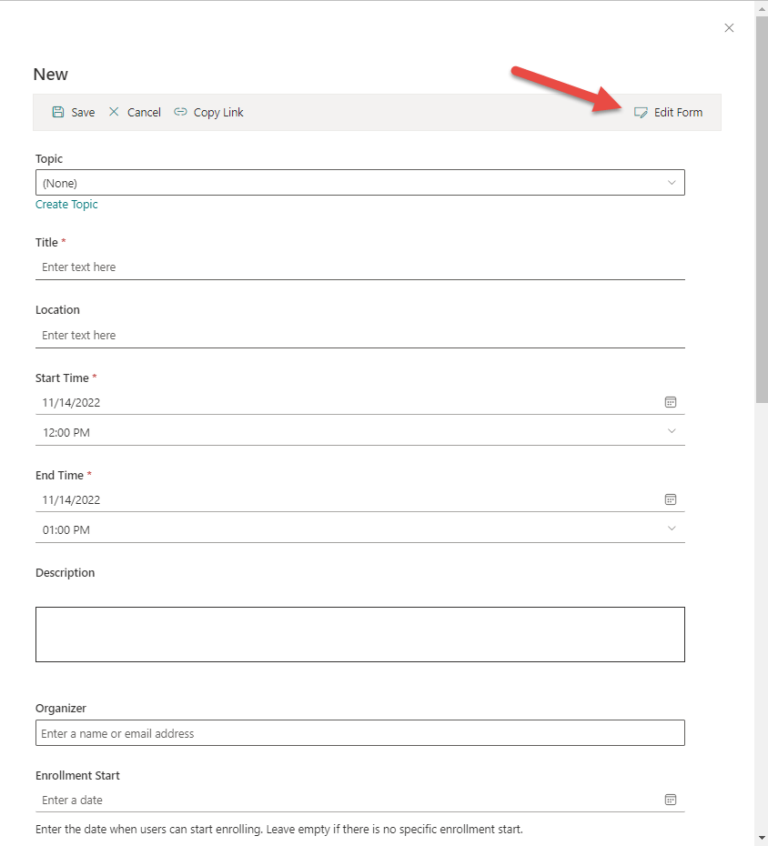The image size is (768, 846).
Task: Select Save in the form toolbar
Action: click(x=83, y=112)
